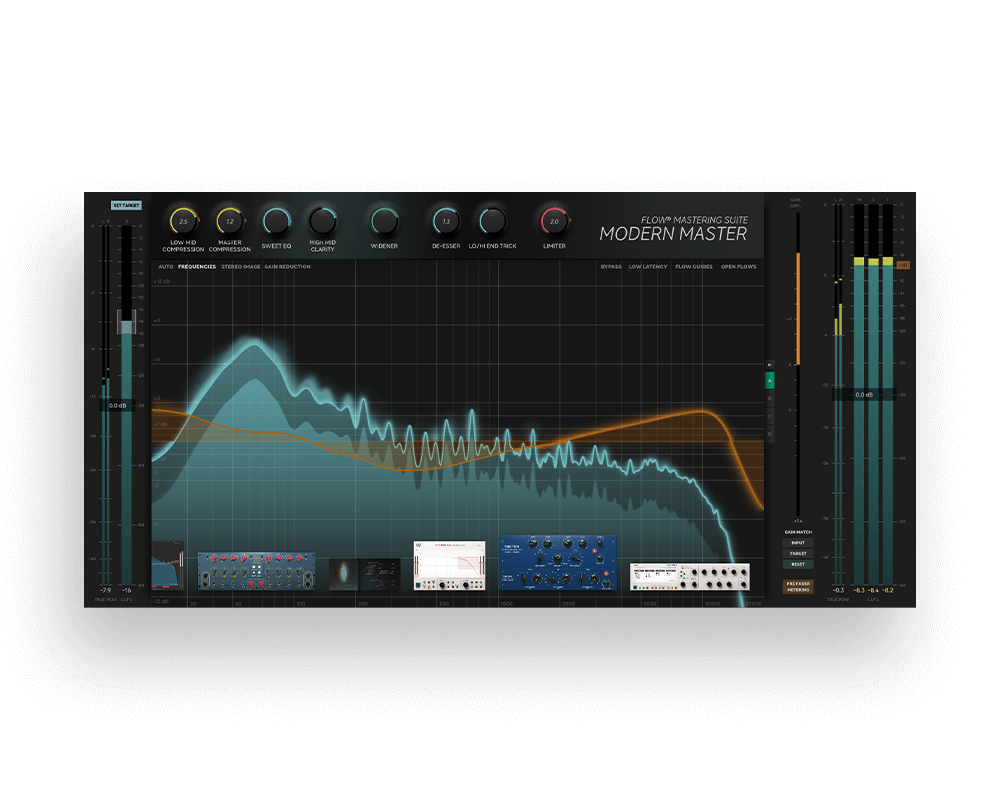Toggle Low Latency mode
The width and height of the screenshot is (1000, 800).
tap(648, 267)
